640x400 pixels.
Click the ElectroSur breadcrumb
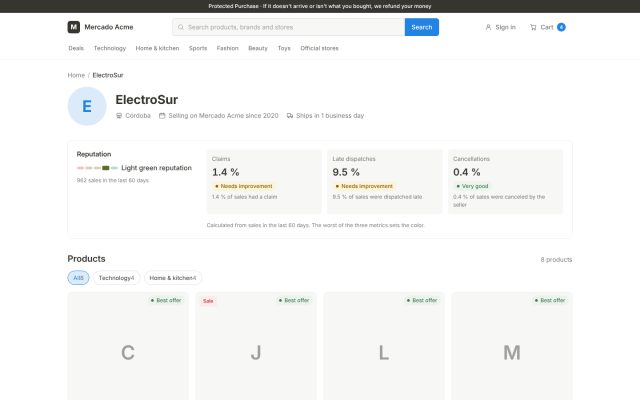(108, 75)
